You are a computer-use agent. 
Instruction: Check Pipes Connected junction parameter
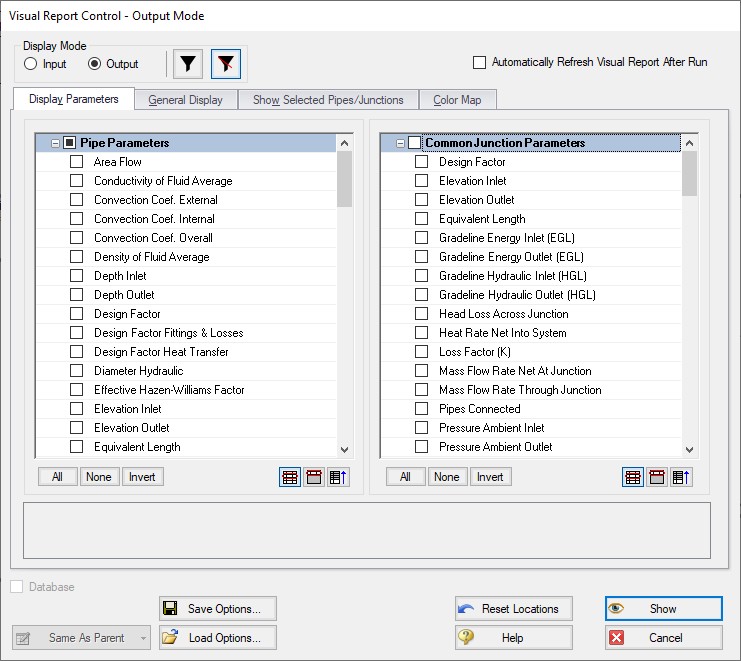point(421,409)
